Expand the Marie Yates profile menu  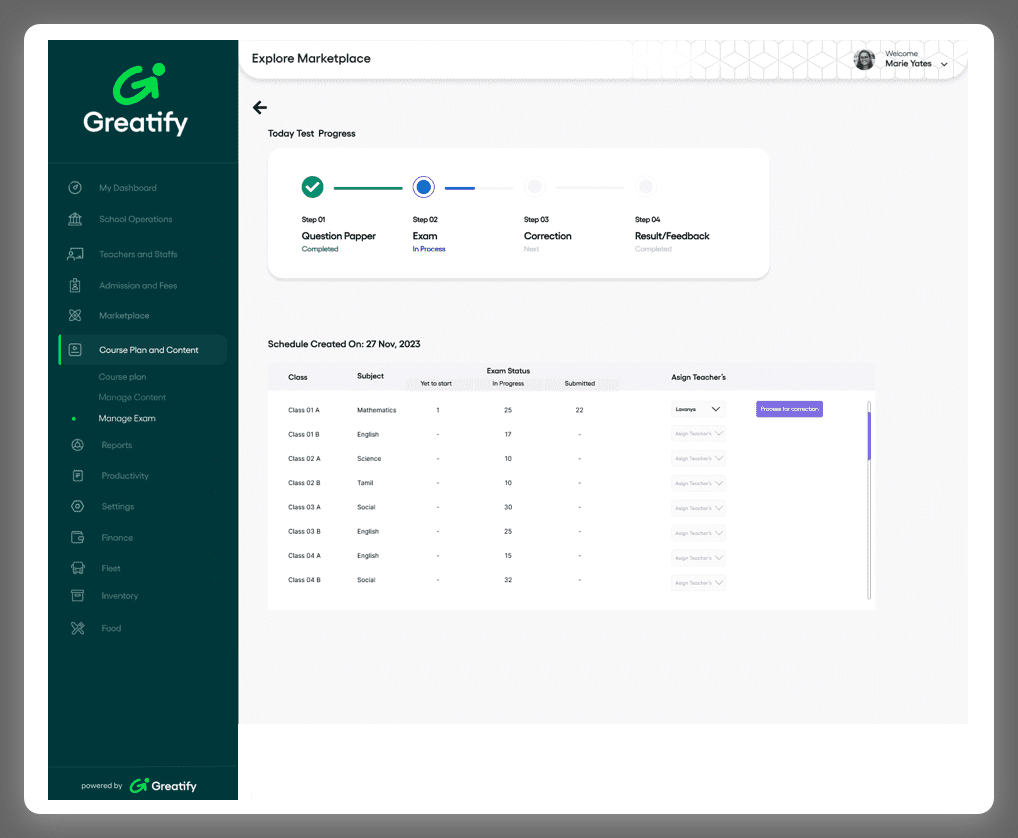point(944,64)
